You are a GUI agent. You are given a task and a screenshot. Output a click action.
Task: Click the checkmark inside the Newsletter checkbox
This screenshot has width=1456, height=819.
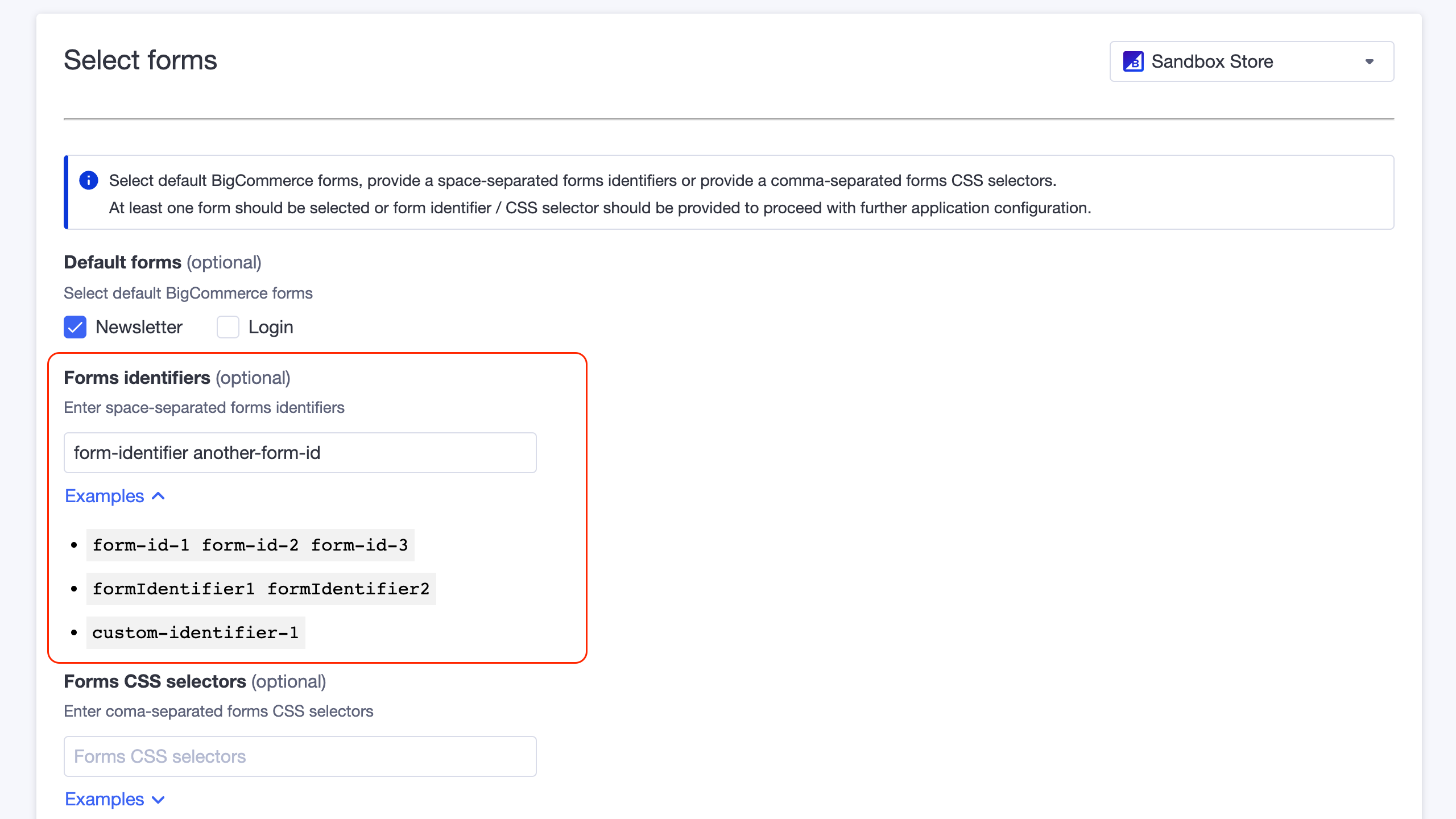point(75,326)
